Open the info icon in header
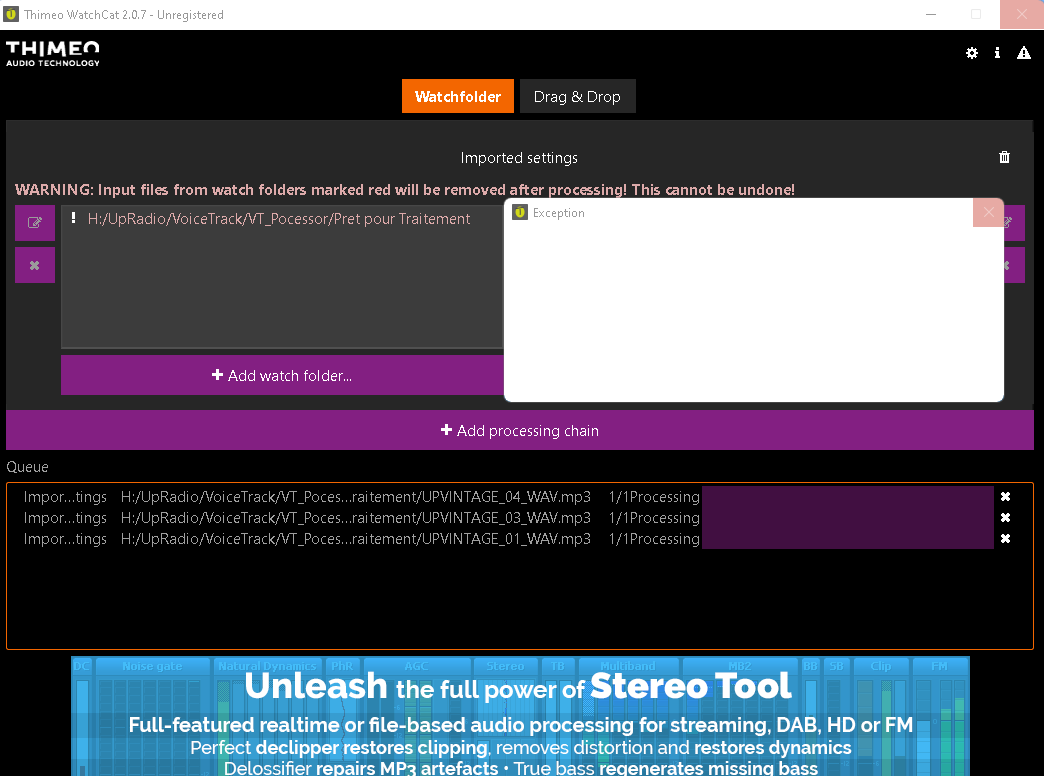The height and width of the screenshot is (776, 1044). tap(997, 53)
